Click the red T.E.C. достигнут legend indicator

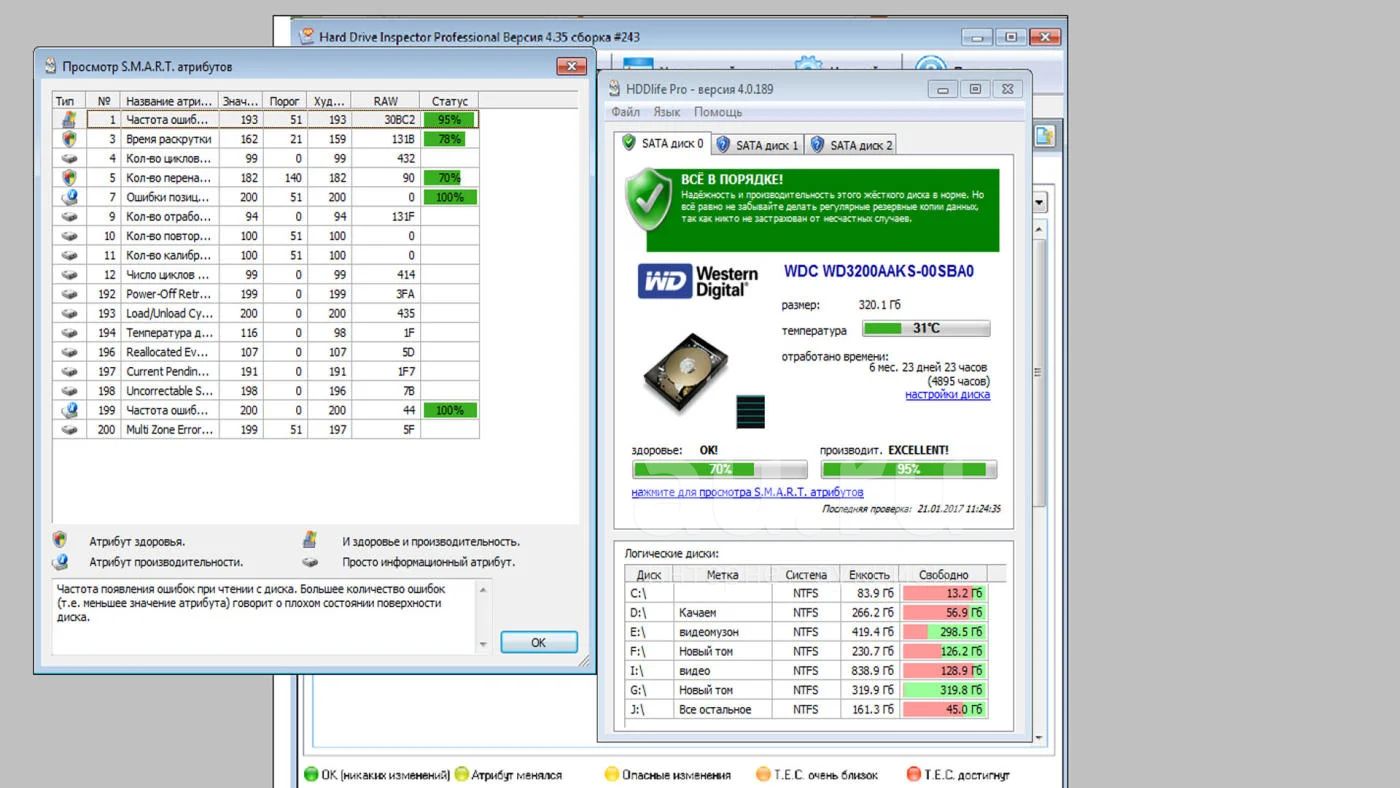click(913, 774)
